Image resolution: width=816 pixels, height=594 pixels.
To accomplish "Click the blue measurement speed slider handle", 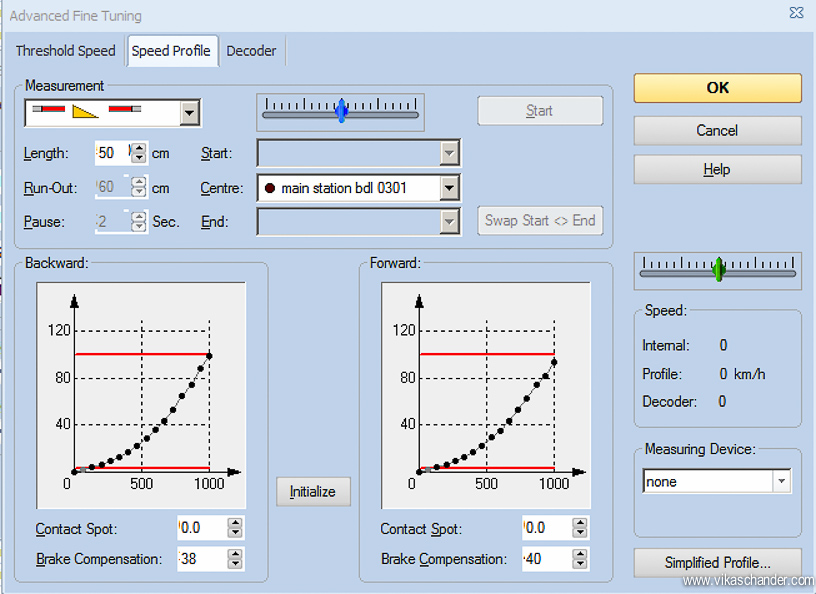I will click(342, 110).
